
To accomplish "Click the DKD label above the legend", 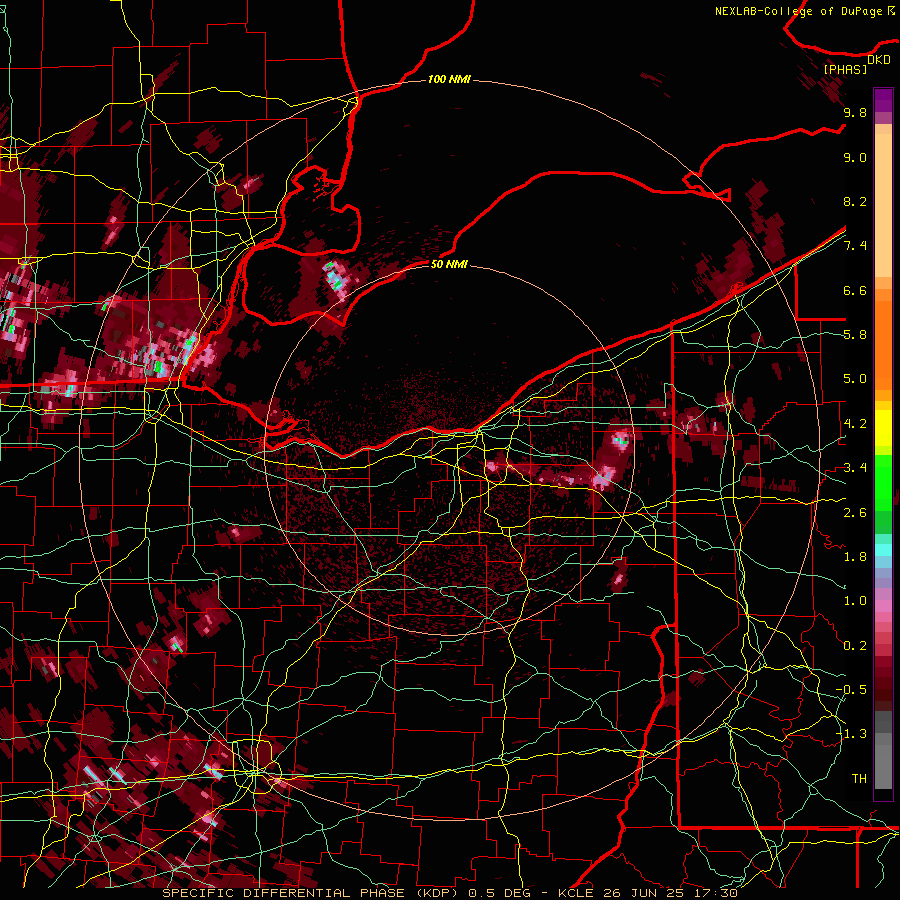I will [878, 60].
